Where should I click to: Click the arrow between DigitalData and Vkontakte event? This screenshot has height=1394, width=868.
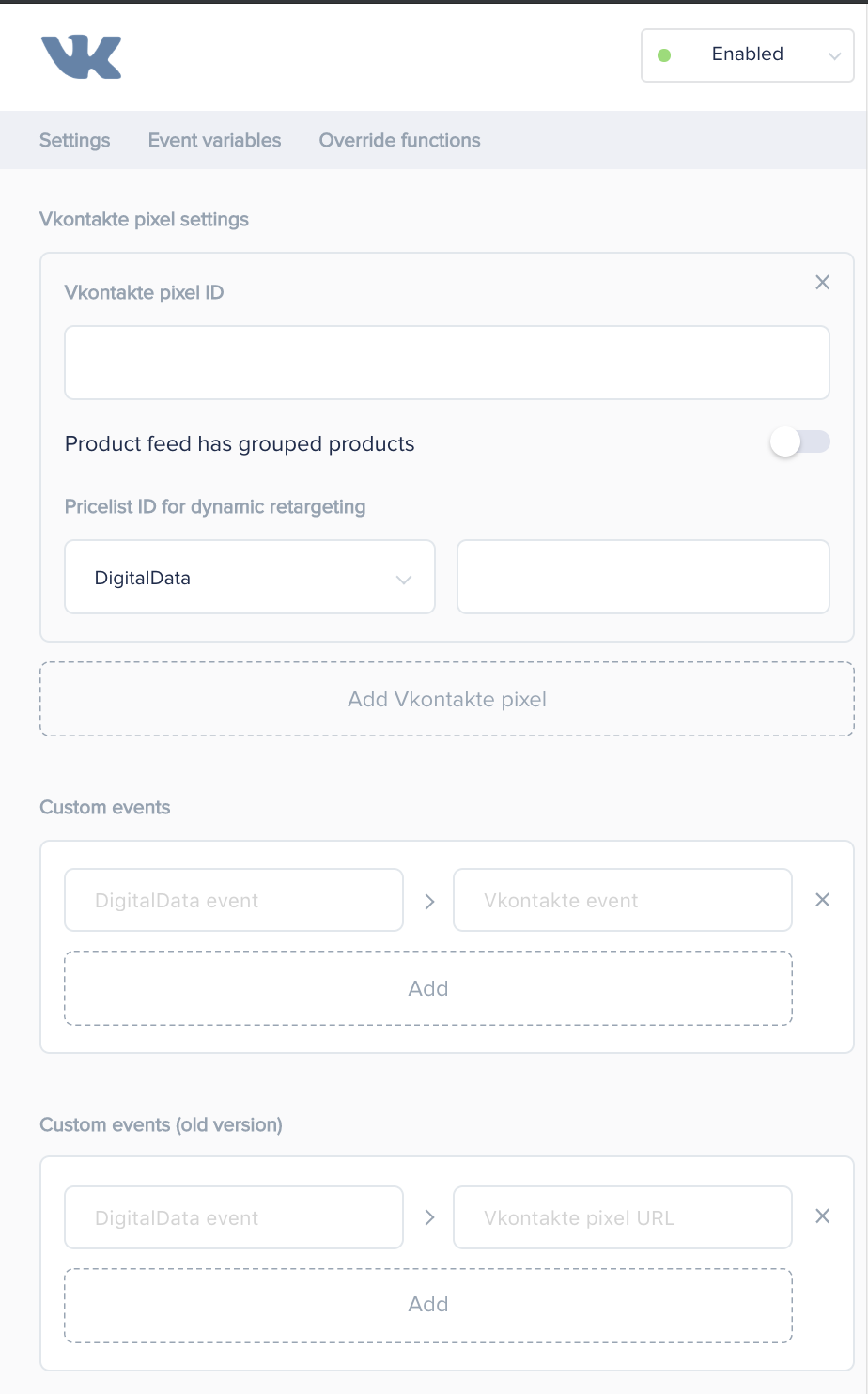click(x=429, y=901)
